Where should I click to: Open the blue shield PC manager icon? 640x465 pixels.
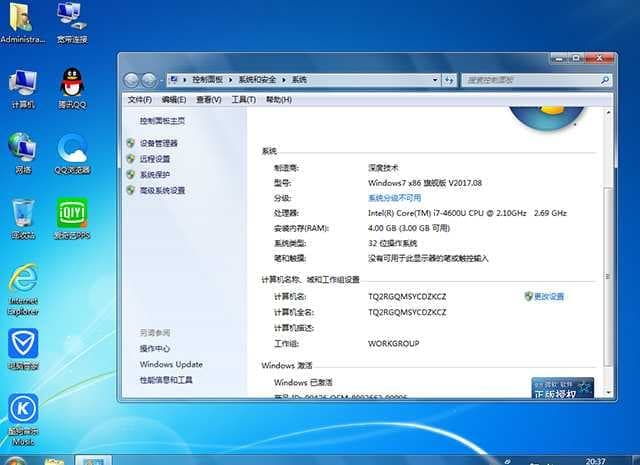pyautogui.click(x=23, y=349)
